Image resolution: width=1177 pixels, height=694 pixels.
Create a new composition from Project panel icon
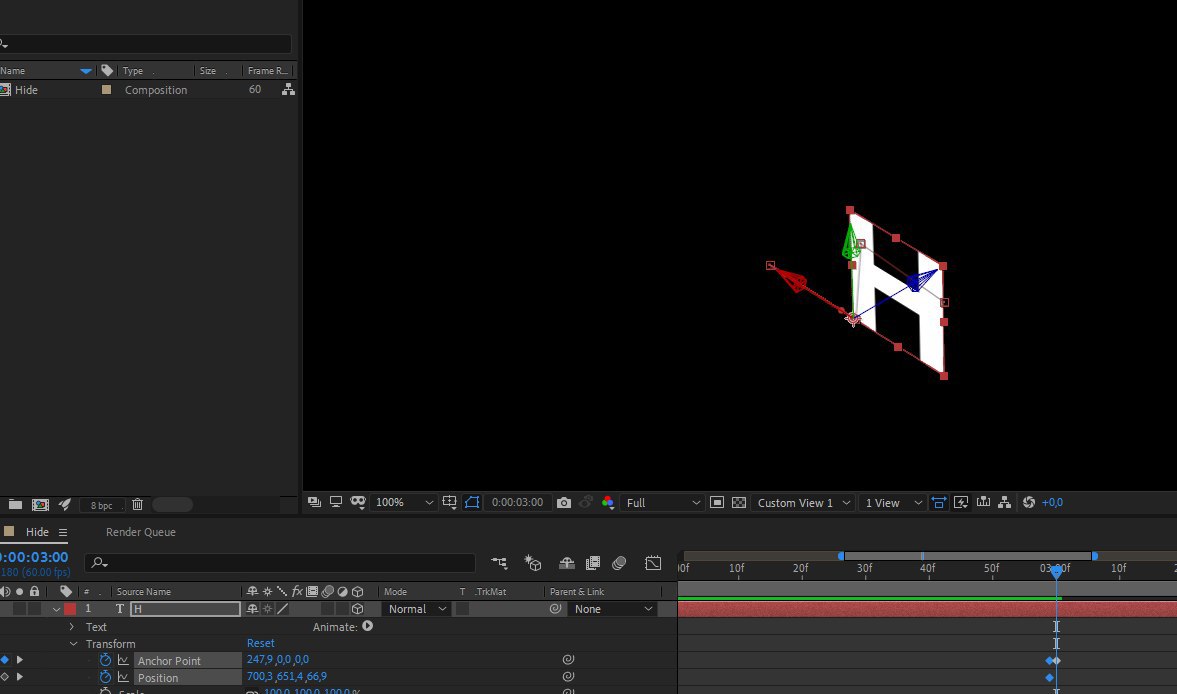tap(41, 505)
